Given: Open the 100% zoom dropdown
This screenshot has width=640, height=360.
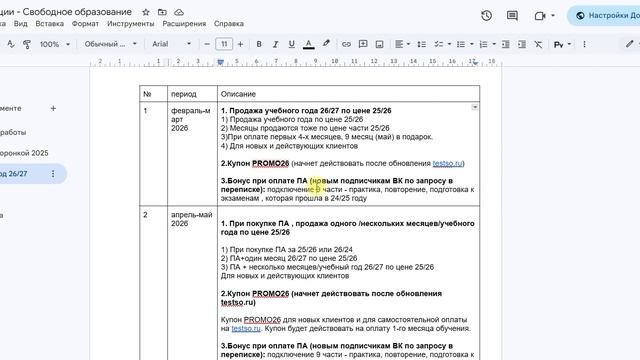Looking at the screenshot, I should 55,44.
